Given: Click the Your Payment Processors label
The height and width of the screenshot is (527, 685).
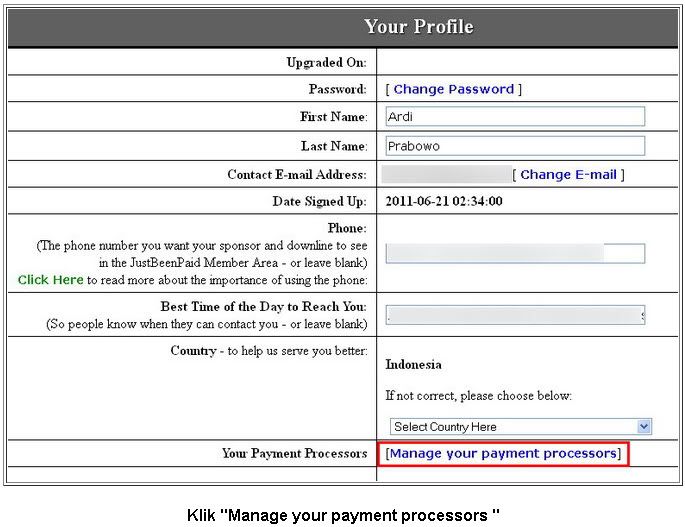Looking at the screenshot, I should pos(294,454).
